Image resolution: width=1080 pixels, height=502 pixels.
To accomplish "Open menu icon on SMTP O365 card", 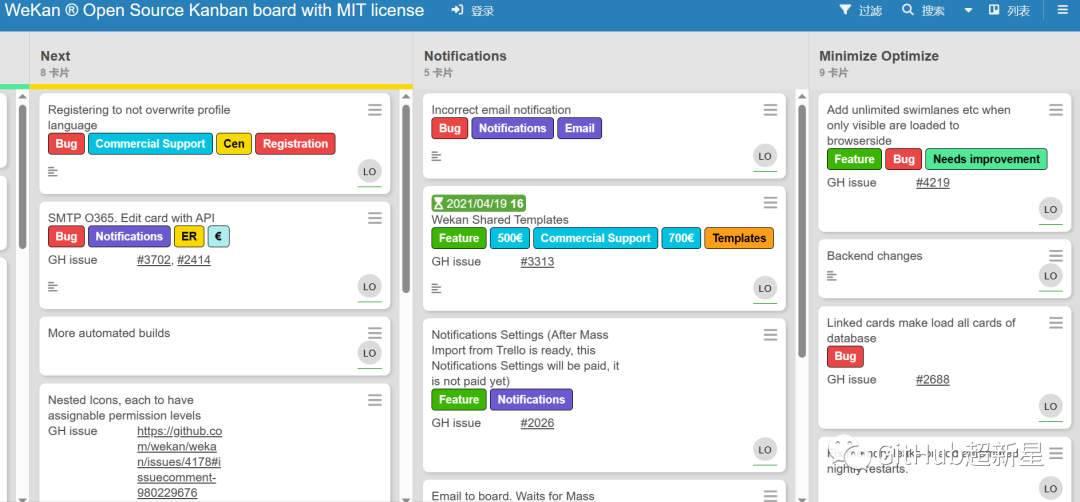I will click(x=375, y=218).
